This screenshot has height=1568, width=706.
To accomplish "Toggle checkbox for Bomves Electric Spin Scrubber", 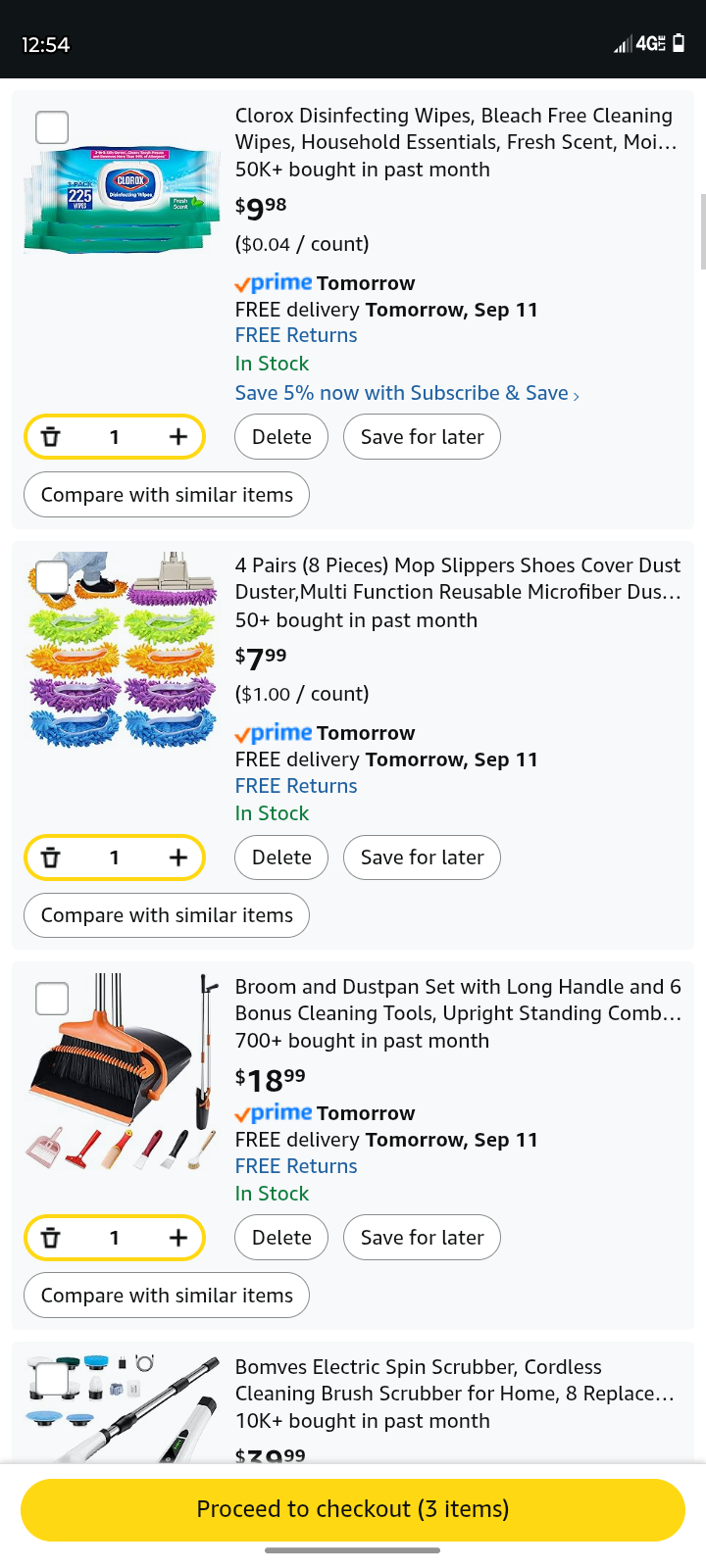I will click(x=52, y=1379).
